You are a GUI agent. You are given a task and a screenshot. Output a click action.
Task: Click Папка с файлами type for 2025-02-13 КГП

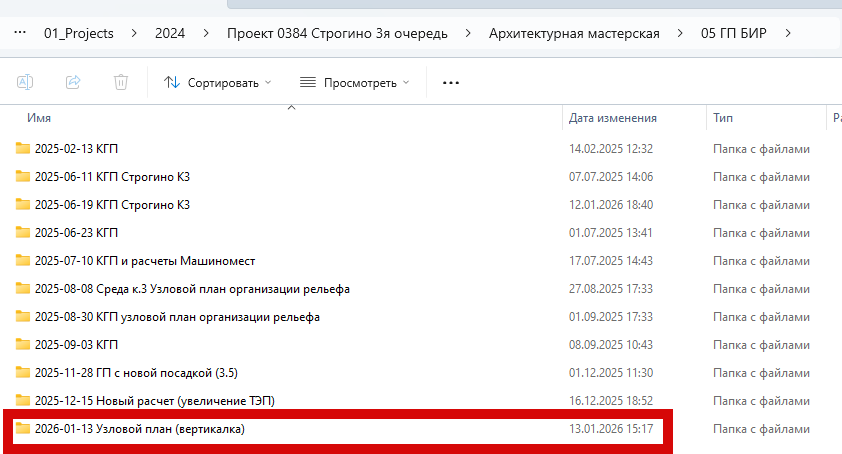(x=761, y=149)
